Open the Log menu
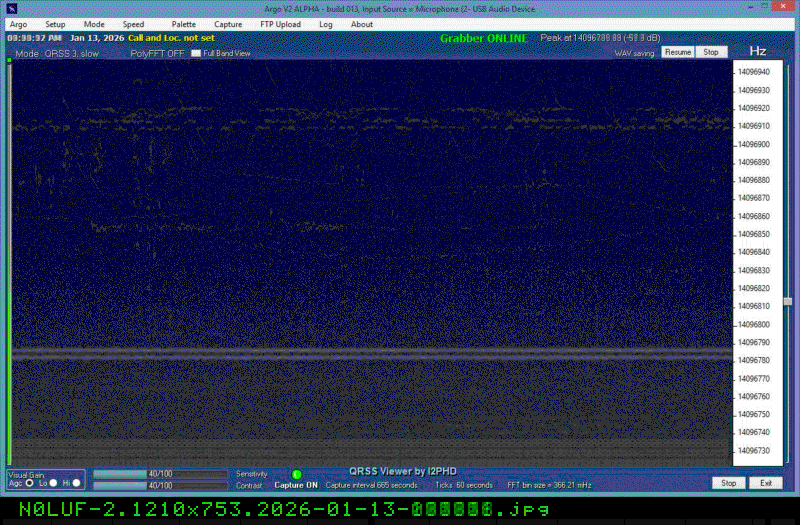This screenshot has height=525, width=800. click(326, 24)
